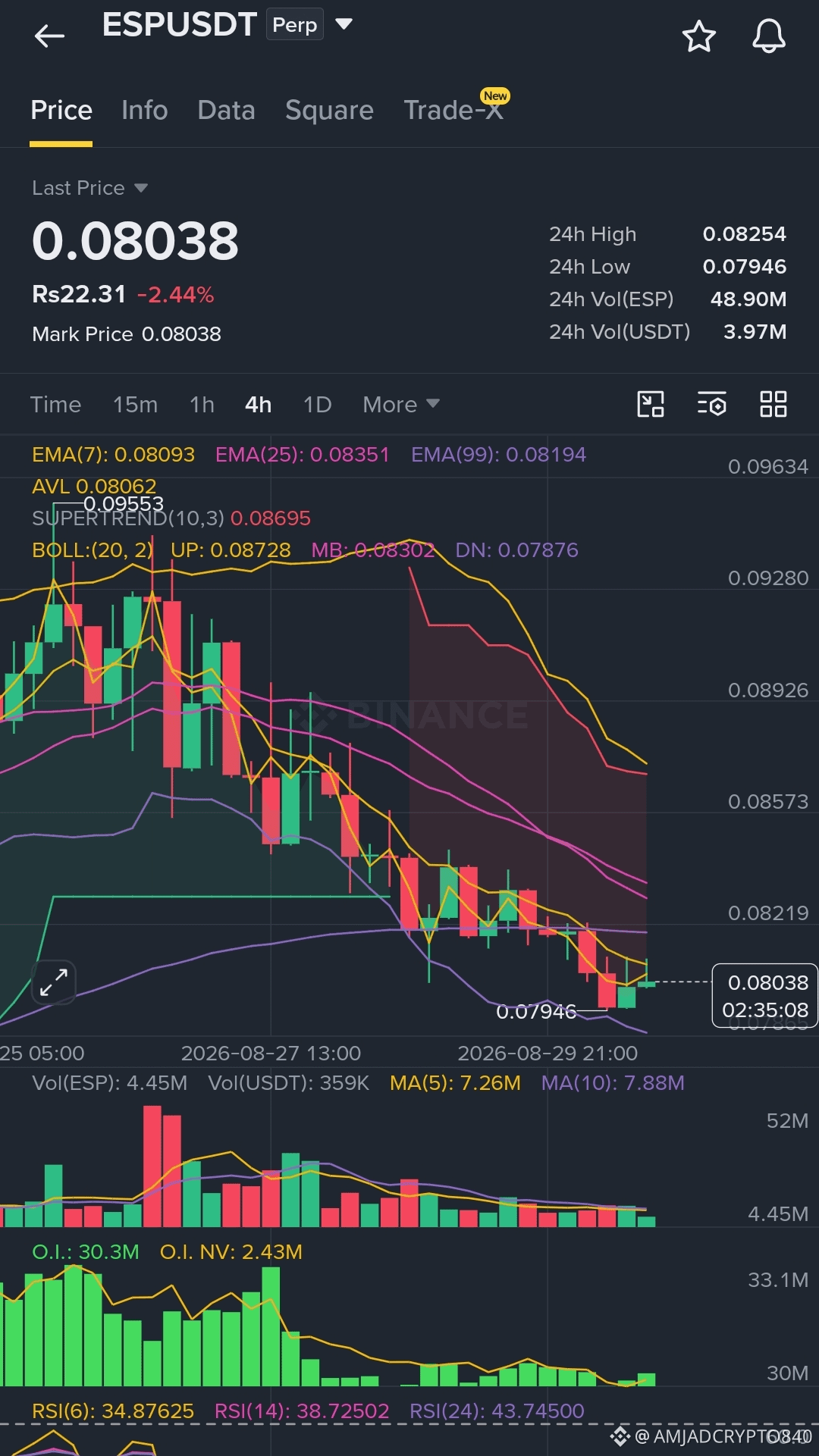Screen dimensions: 819x1456
Task: Expand the More timeframes dropdown
Action: [x=400, y=404]
